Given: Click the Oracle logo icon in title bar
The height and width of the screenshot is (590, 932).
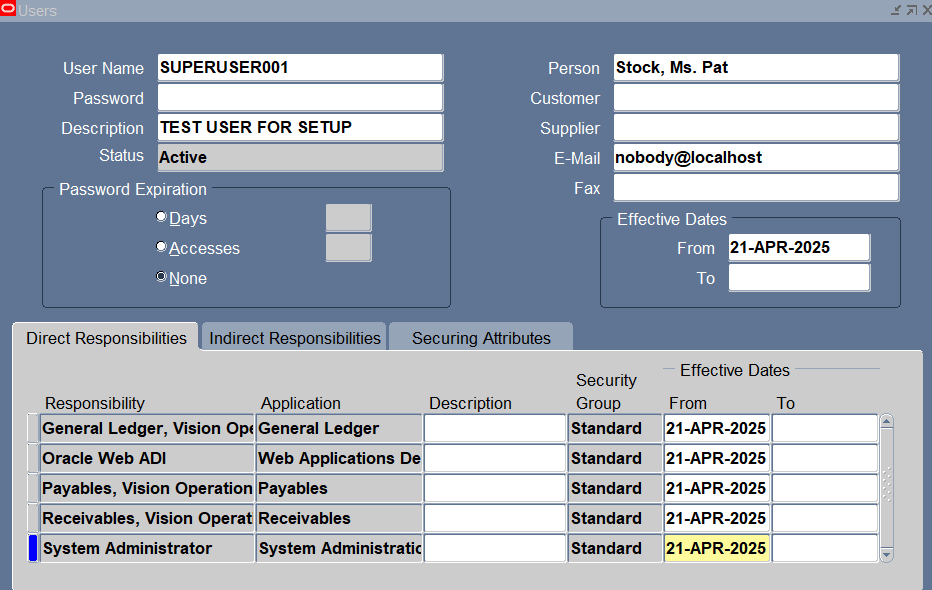Looking at the screenshot, I should point(8,10).
